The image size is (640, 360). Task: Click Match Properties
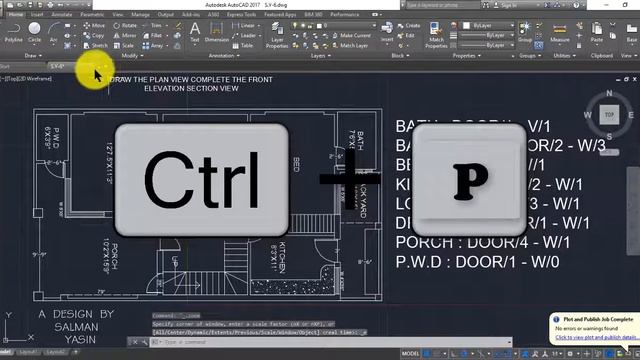point(436,36)
